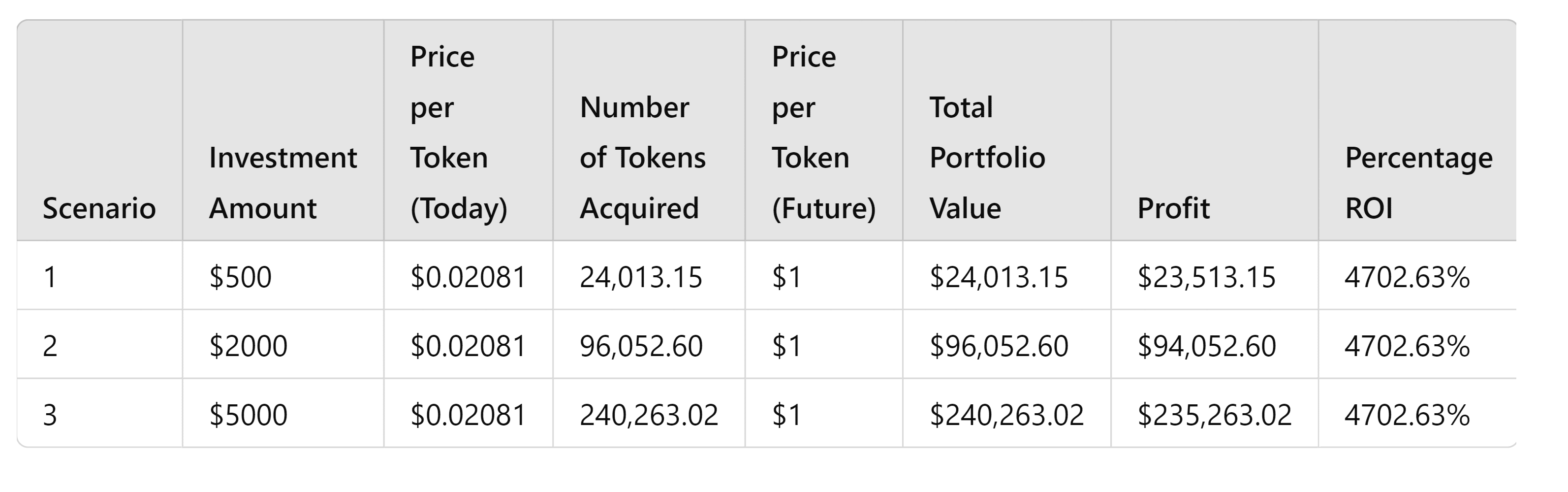Click the Price per Token (Future) header
Image resolution: width=1568 pixels, height=492 pixels.
823,132
